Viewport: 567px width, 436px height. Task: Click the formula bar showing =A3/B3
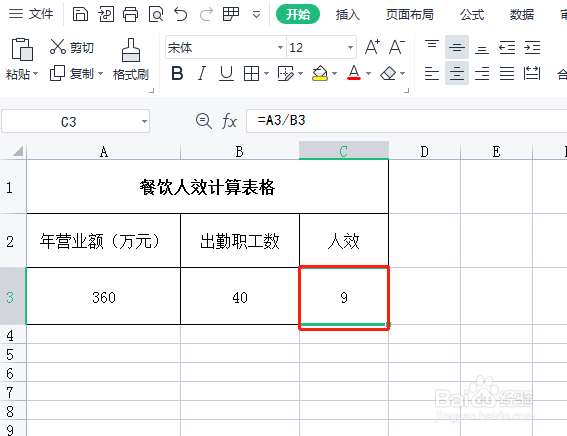[x=407, y=121]
